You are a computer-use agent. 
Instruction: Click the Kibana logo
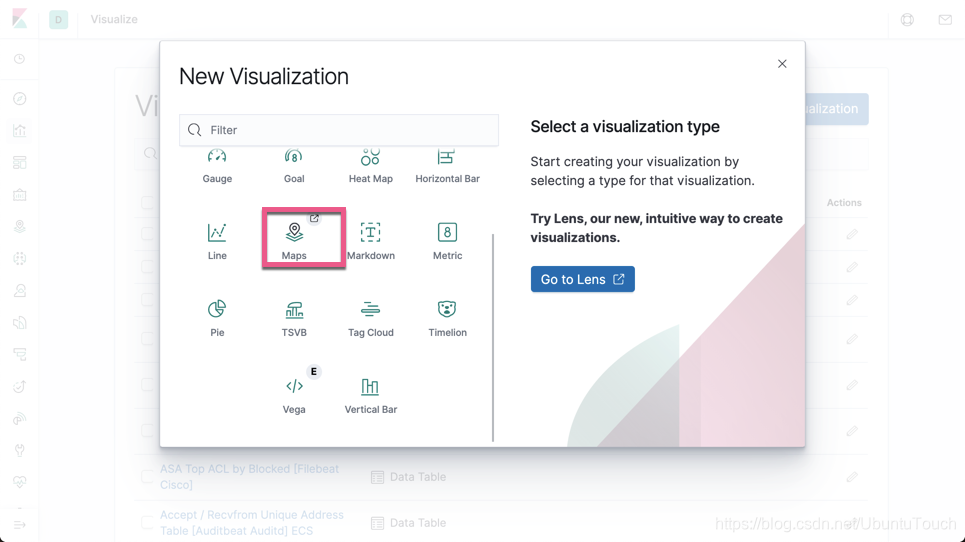click(x=20, y=19)
